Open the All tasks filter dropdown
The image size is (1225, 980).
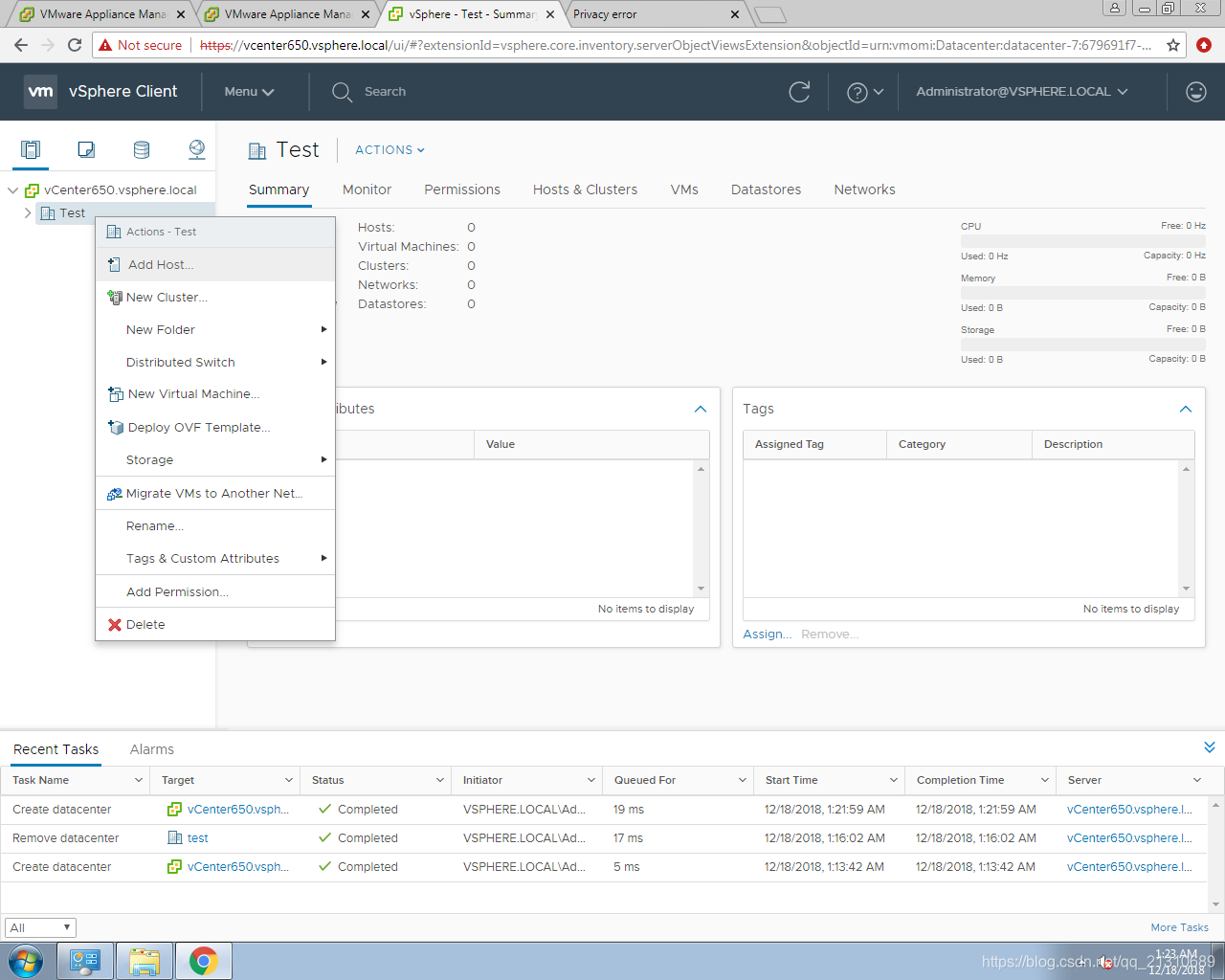[40, 927]
